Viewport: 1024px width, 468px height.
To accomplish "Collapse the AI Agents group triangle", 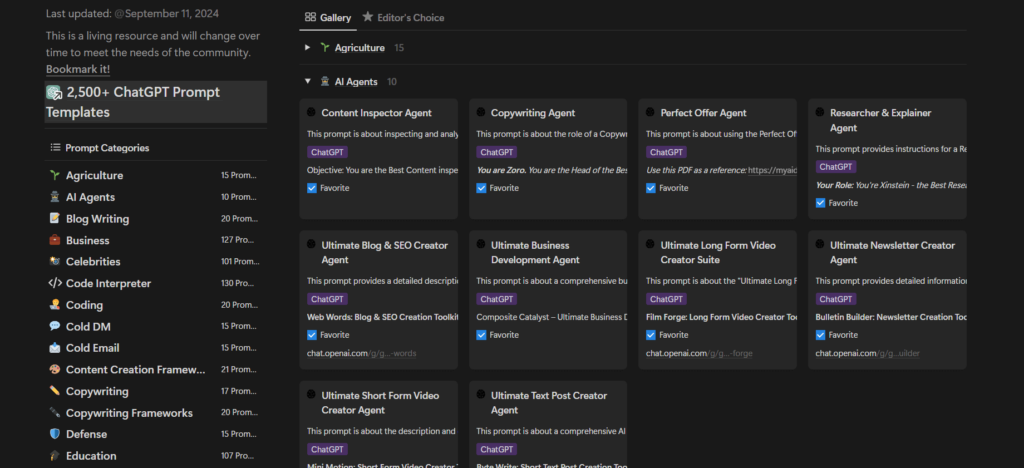I will [307, 82].
